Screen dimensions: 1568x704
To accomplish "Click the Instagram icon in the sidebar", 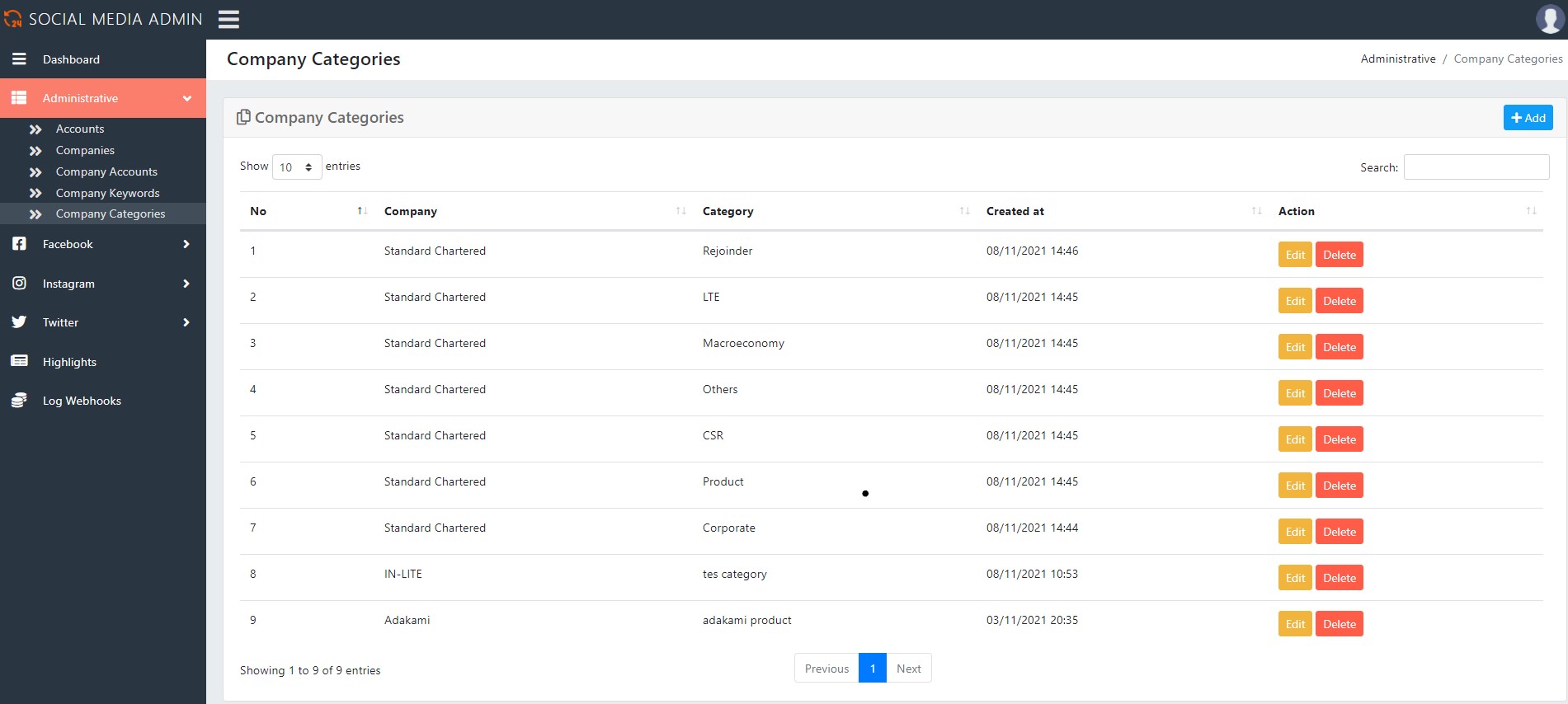I will point(19,284).
